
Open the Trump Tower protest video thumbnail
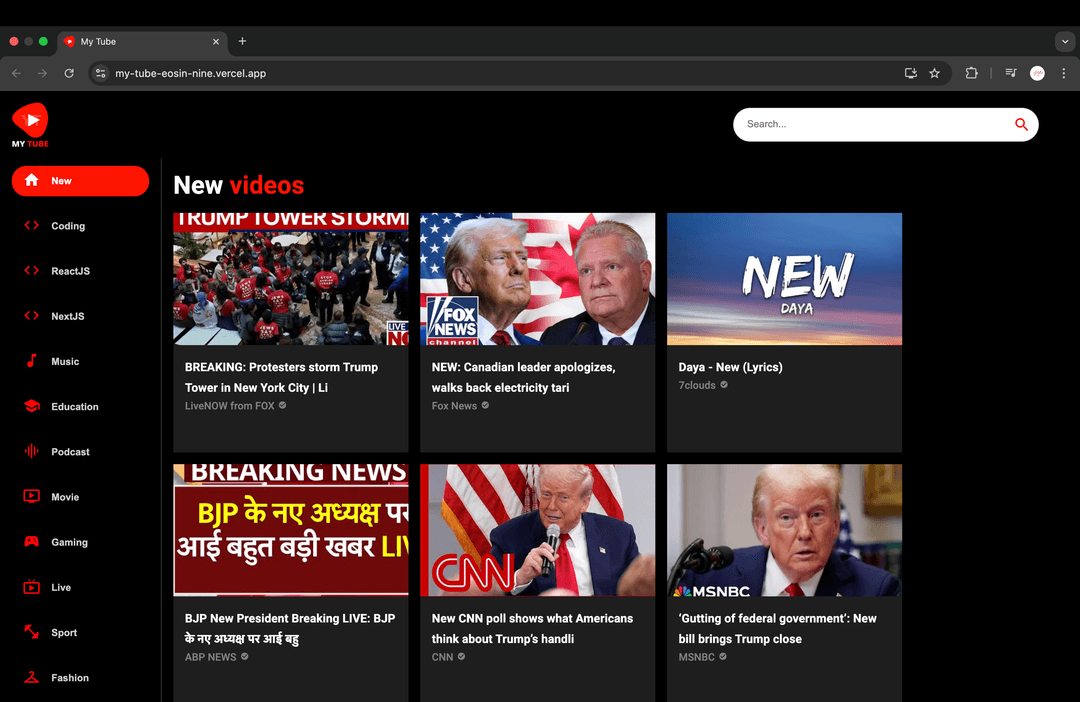pos(291,278)
